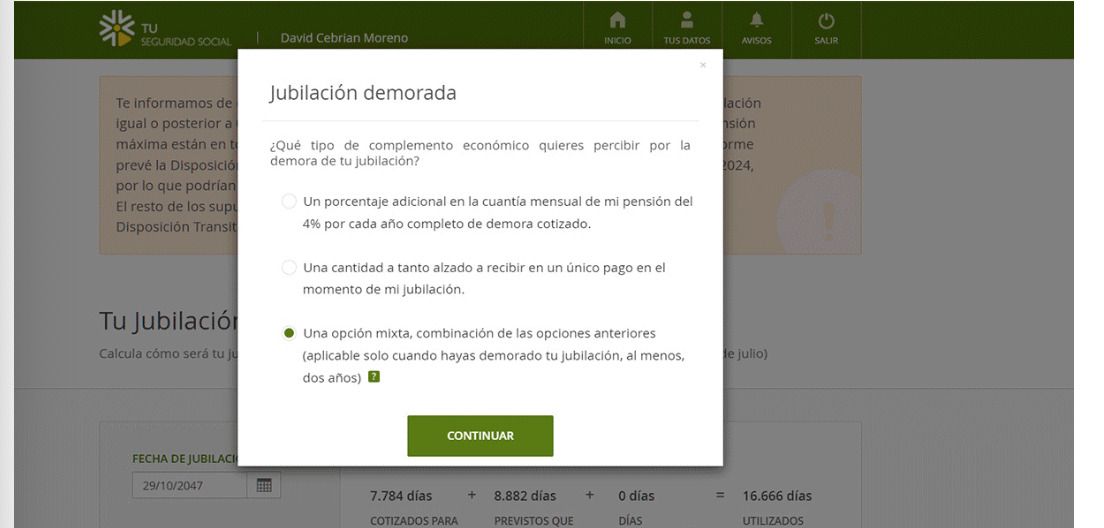Click the 7.784 días value
The height and width of the screenshot is (528, 1104).
click(x=401, y=496)
